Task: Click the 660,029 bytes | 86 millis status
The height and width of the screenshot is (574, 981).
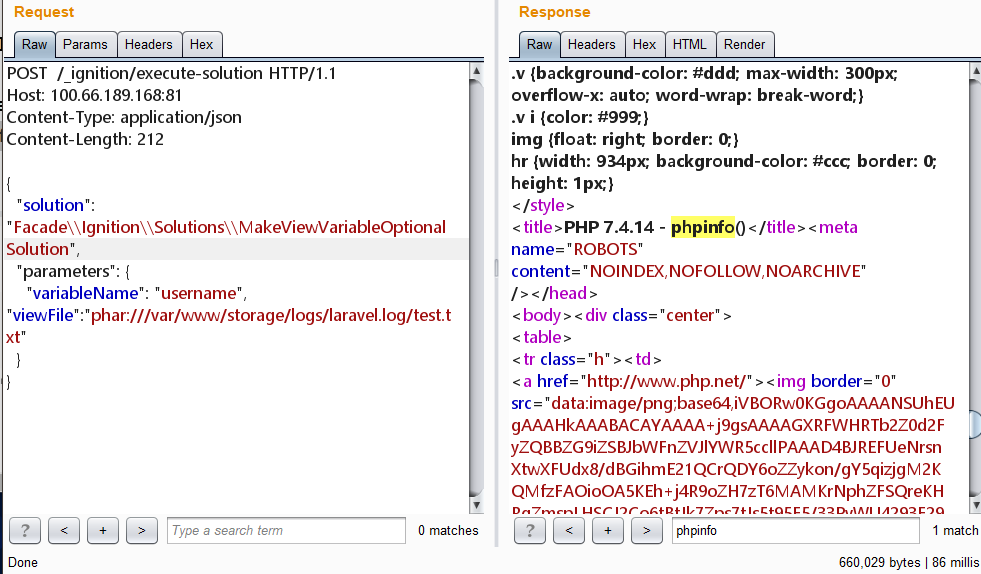Action: [908, 563]
